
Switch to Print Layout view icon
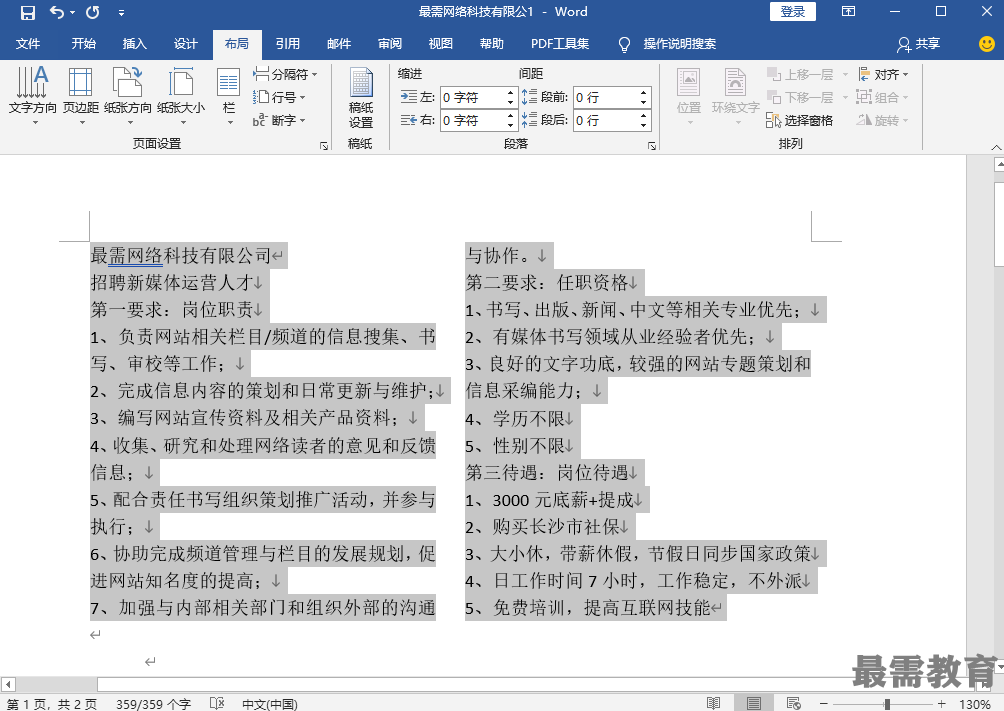tap(754, 703)
